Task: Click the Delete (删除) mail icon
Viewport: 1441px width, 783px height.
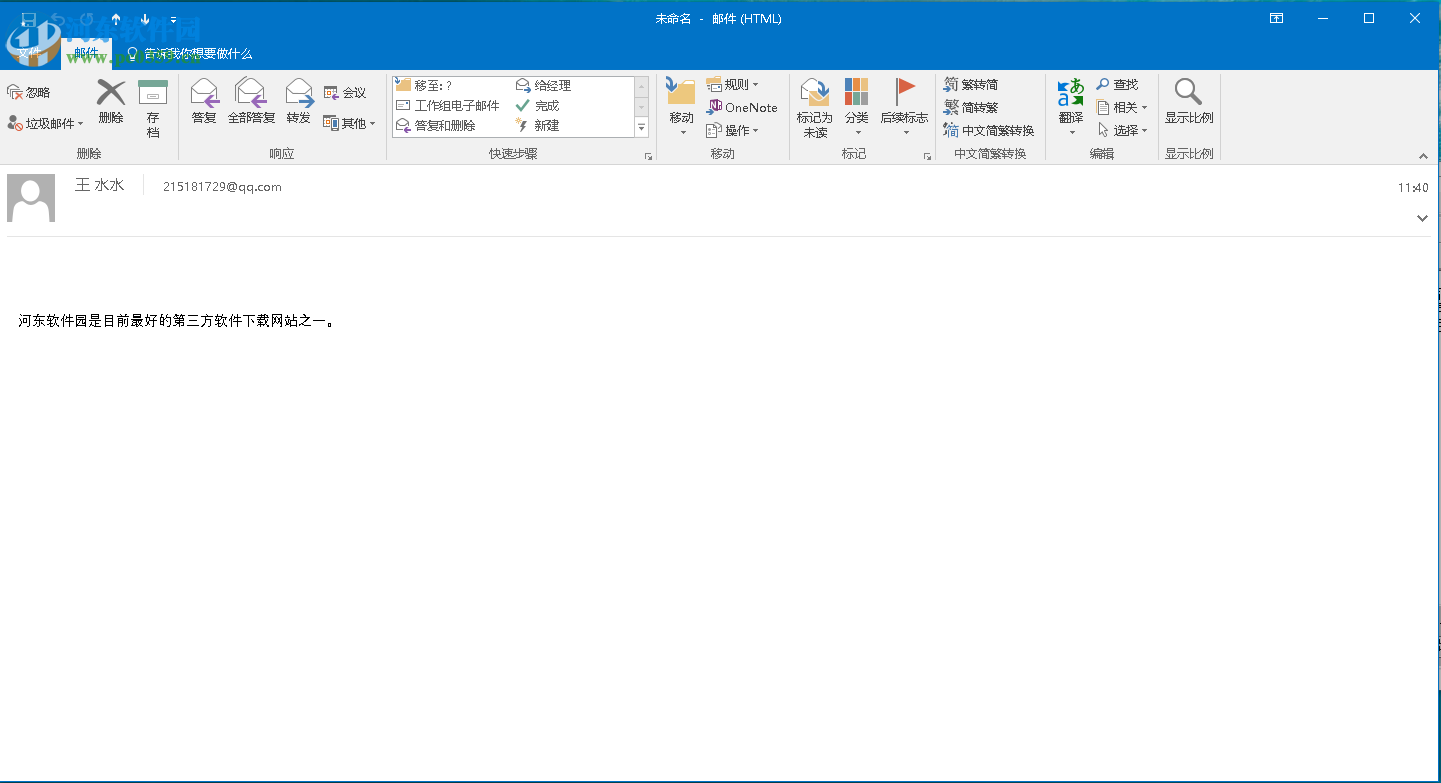Action: pyautogui.click(x=111, y=102)
